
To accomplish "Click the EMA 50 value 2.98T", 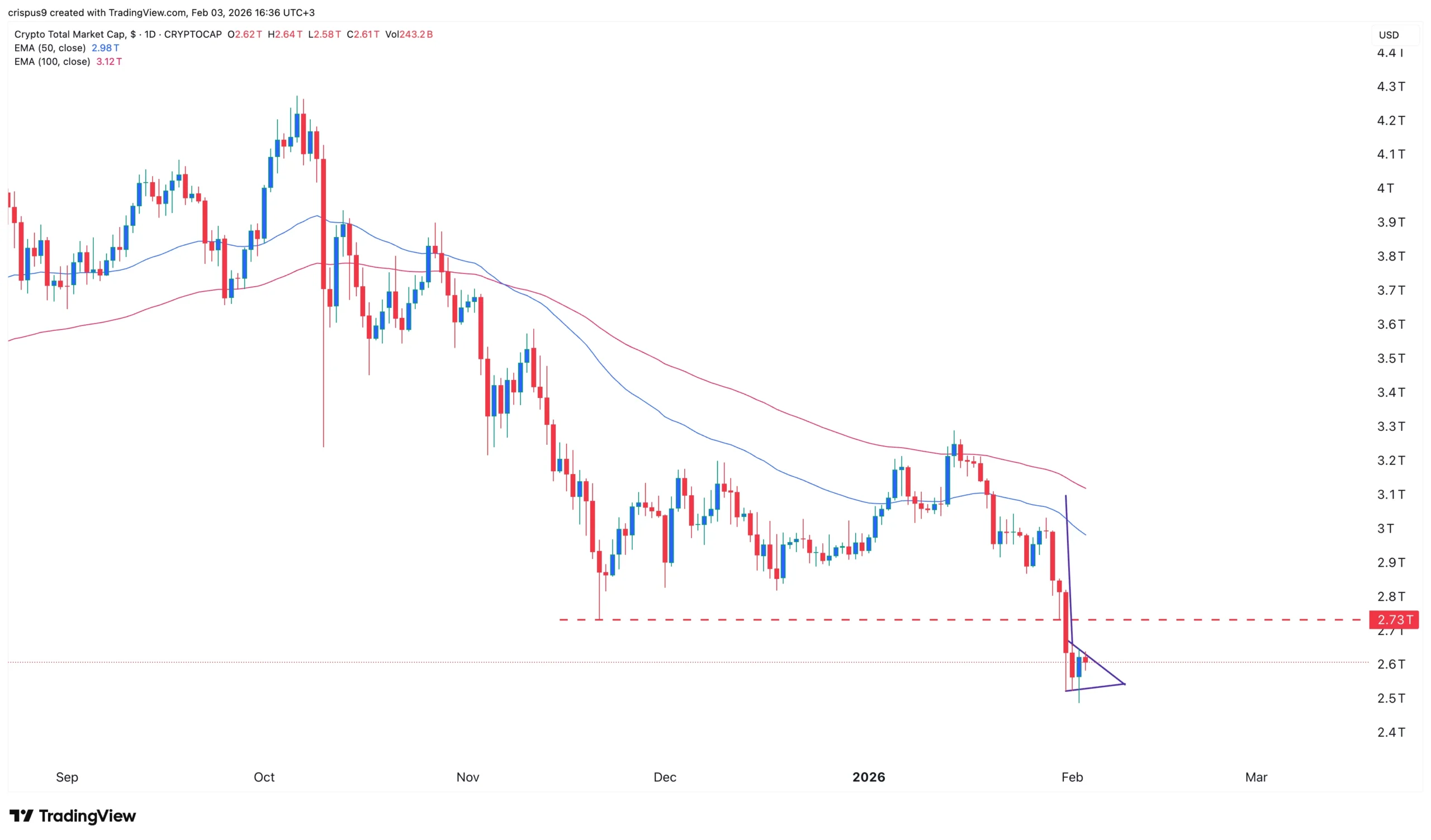I will click(105, 48).
